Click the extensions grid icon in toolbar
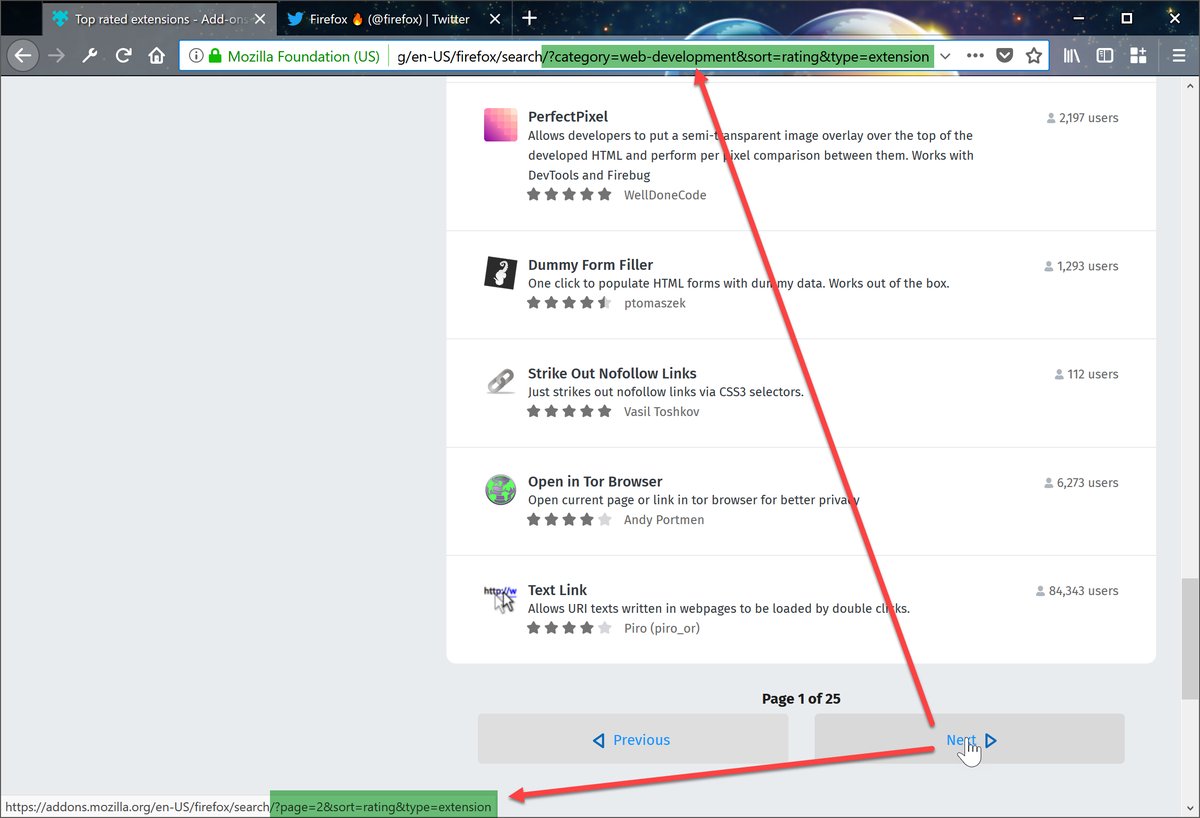This screenshot has height=818, width=1200. click(1137, 56)
